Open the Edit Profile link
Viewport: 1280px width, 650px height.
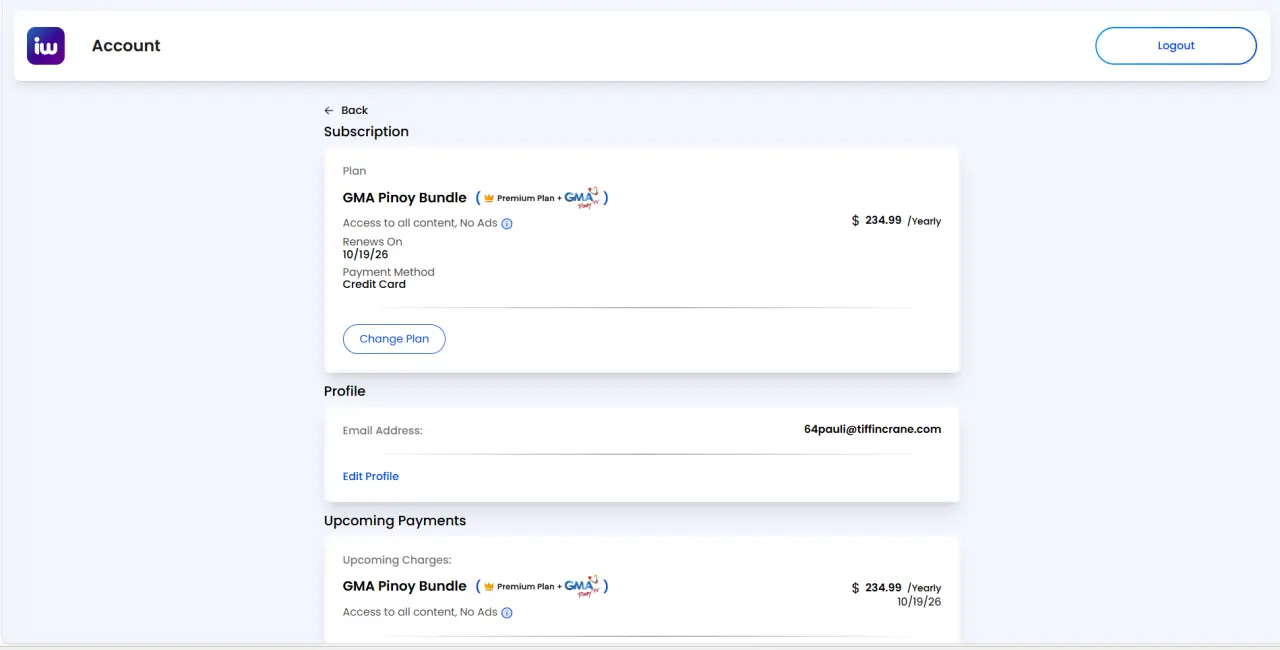click(x=371, y=476)
